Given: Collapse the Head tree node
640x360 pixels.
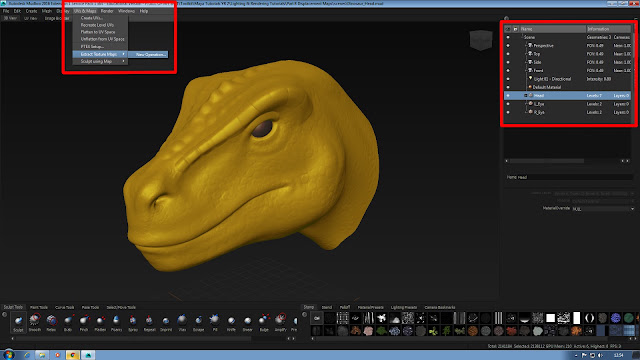Looking at the screenshot, I should coord(526,96).
